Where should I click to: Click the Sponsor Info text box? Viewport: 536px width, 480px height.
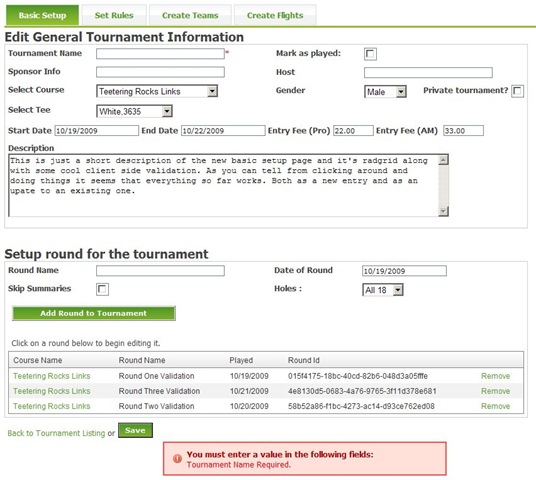click(x=160, y=72)
